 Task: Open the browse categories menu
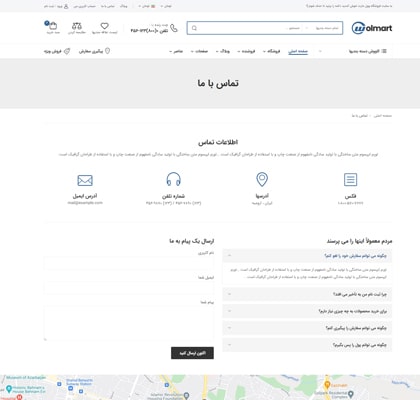368,51
